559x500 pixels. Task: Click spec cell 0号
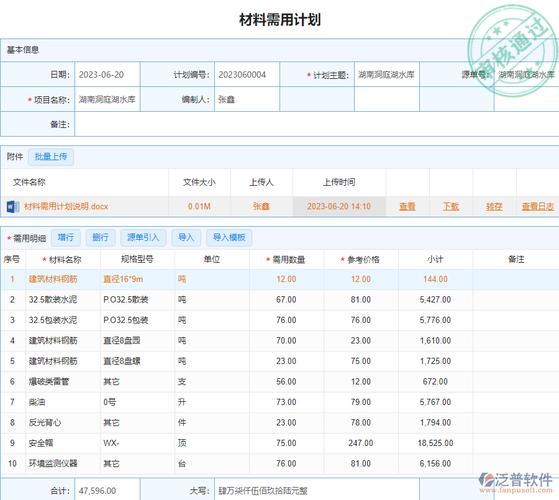(x=110, y=402)
